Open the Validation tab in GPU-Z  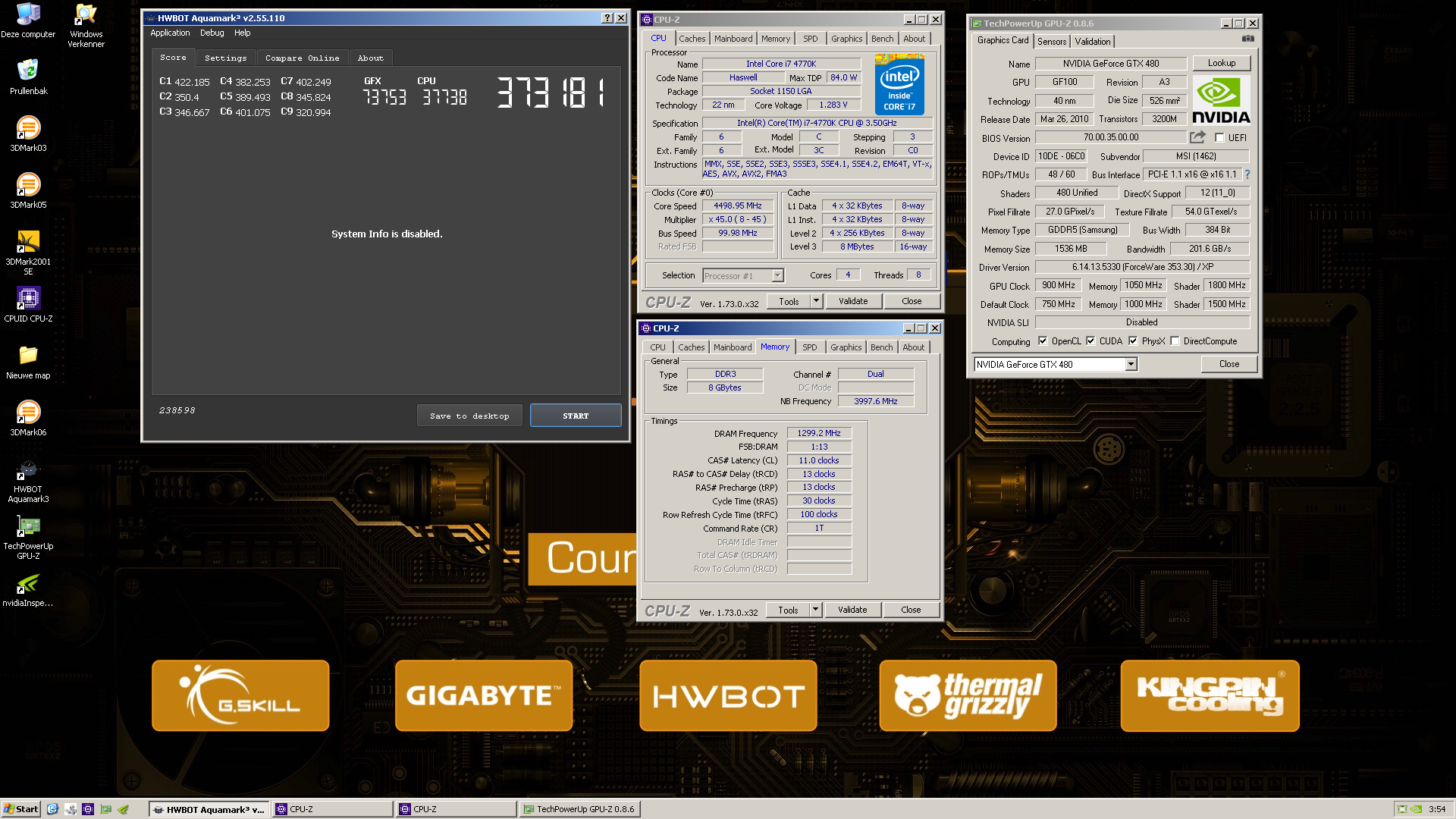tap(1092, 42)
